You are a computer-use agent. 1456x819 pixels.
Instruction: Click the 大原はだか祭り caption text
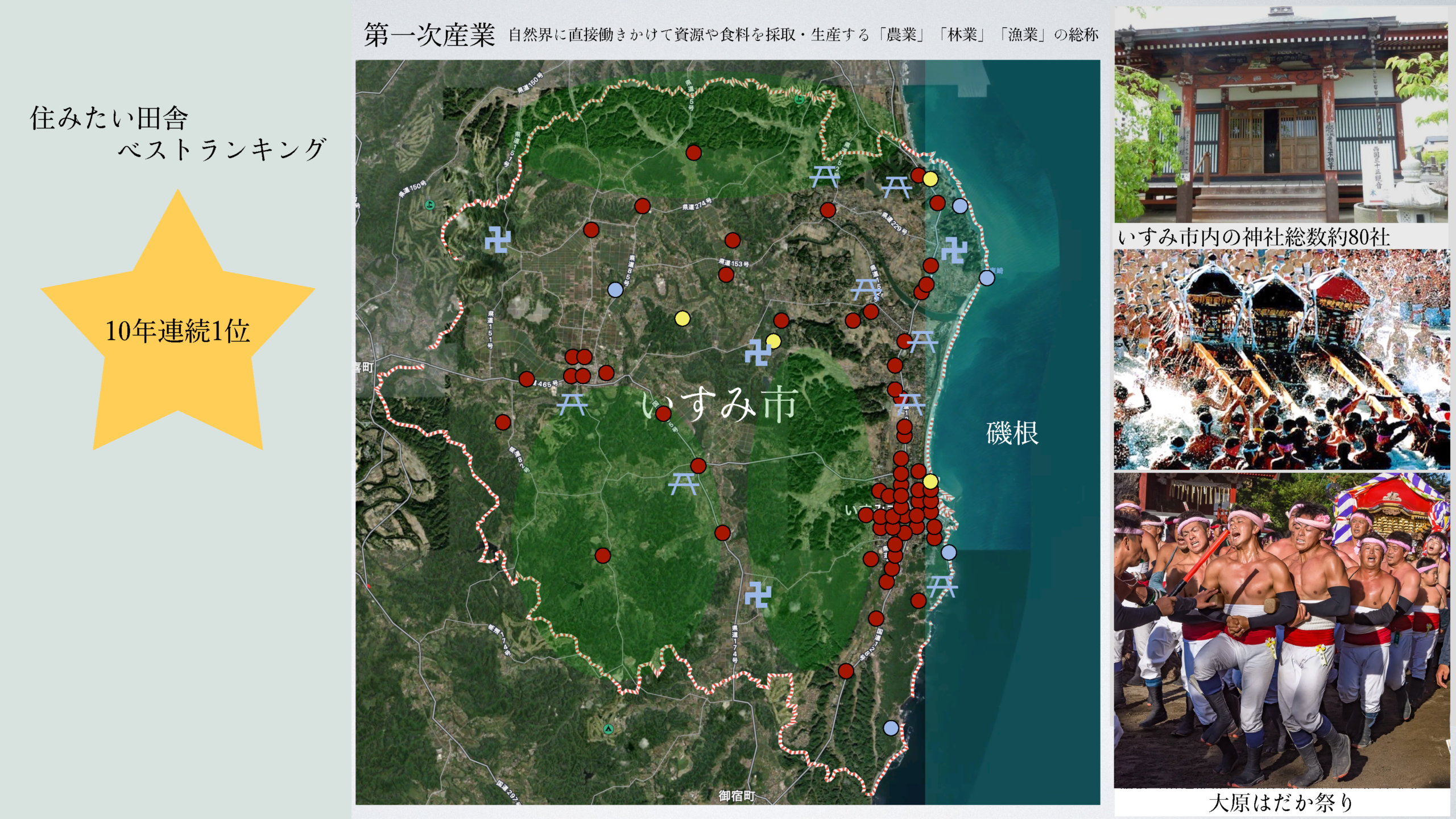click(x=1281, y=803)
